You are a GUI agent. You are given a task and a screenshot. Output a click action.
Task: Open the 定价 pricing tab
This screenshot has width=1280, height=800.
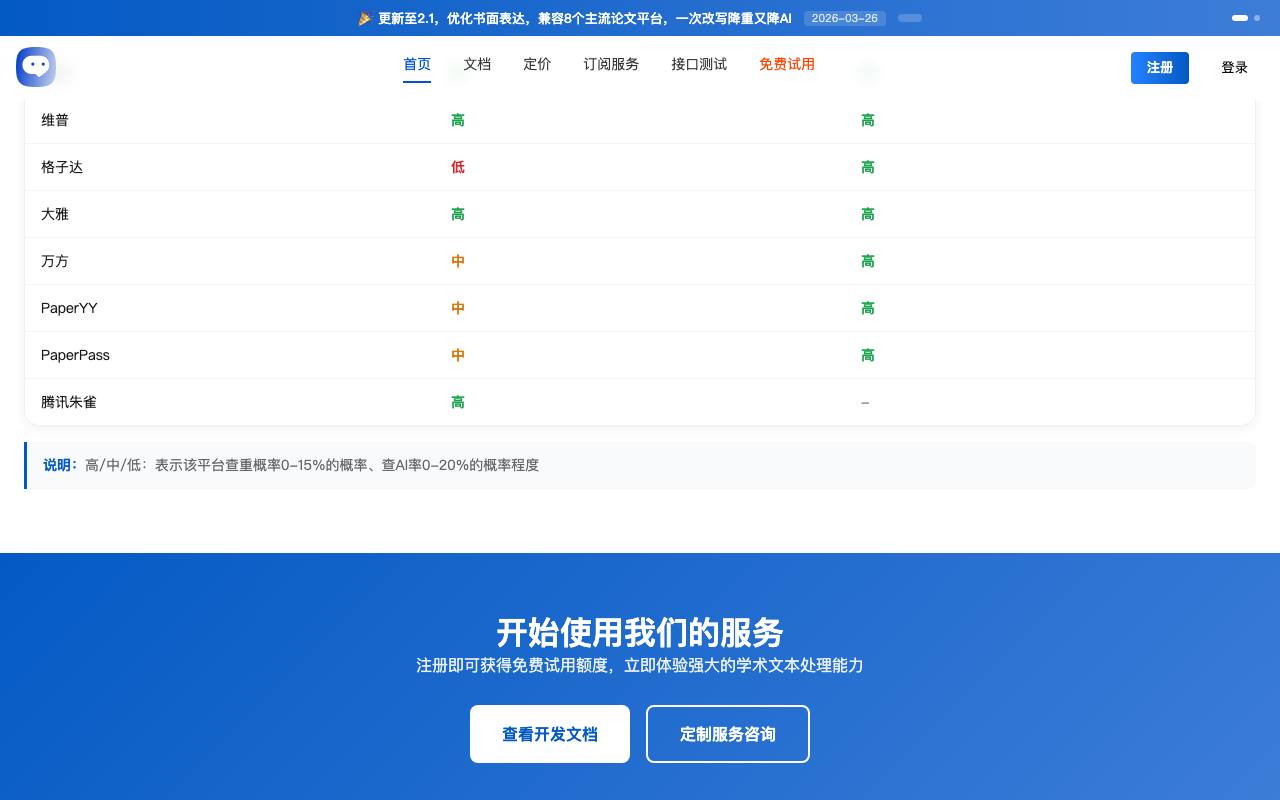pos(537,65)
